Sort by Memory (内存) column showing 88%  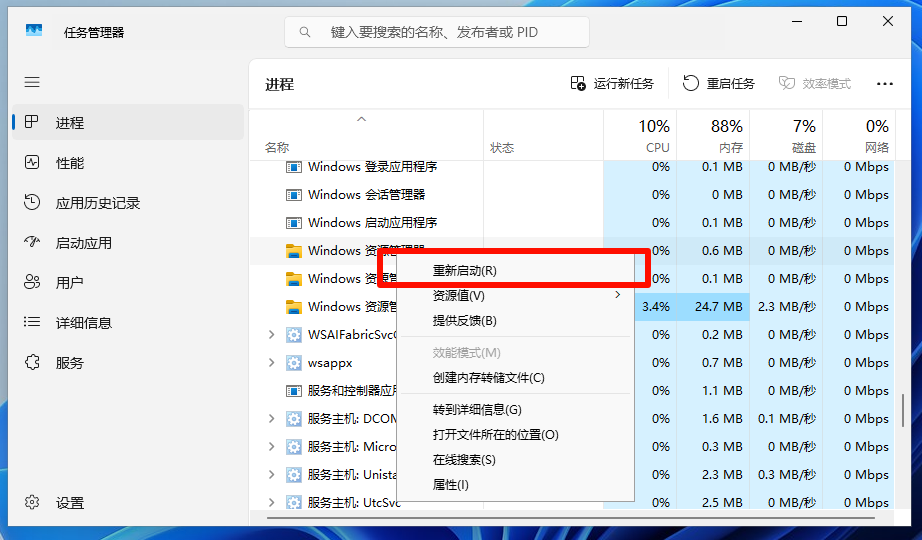pos(713,135)
